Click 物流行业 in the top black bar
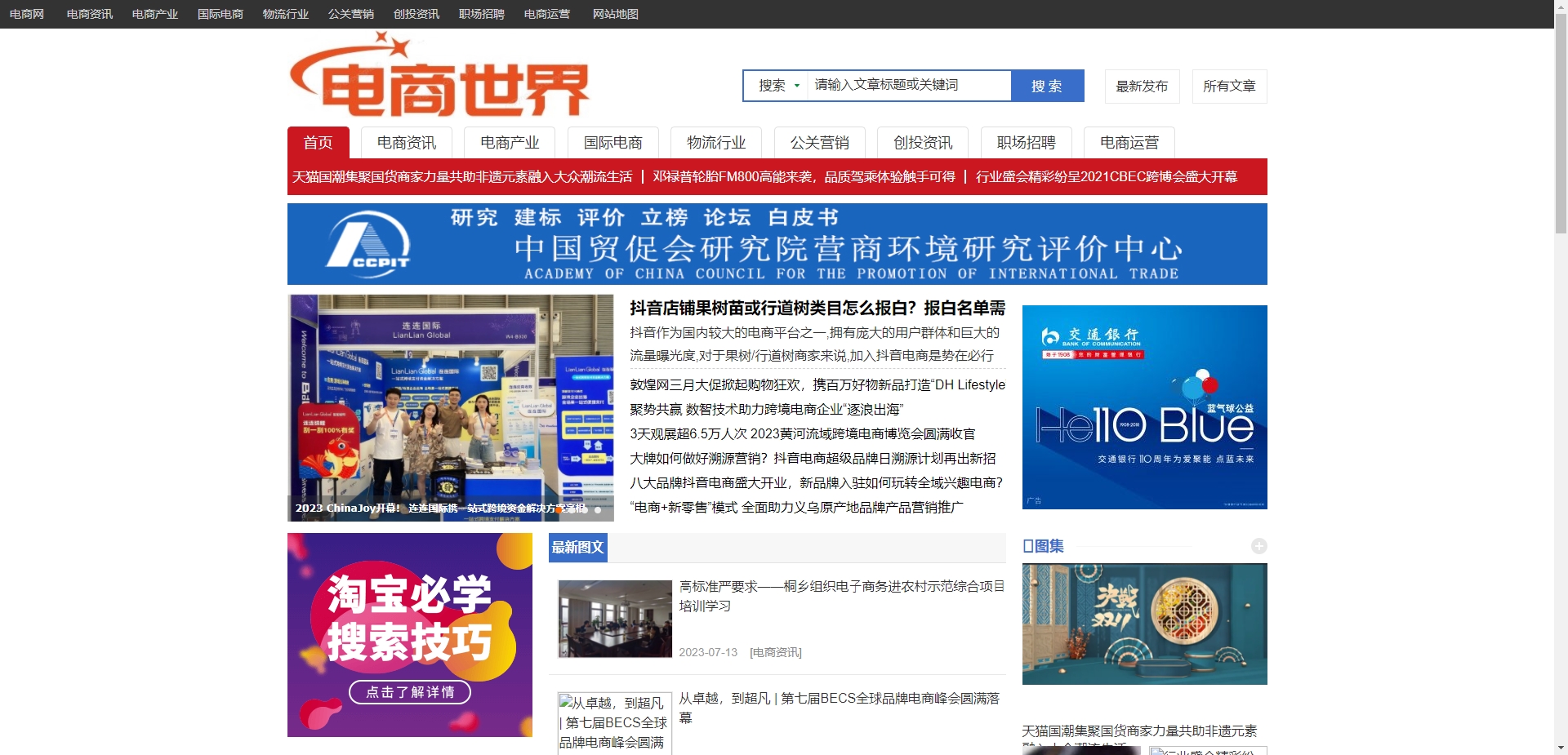Image resolution: width=1568 pixels, height=755 pixels. pyautogui.click(x=286, y=14)
